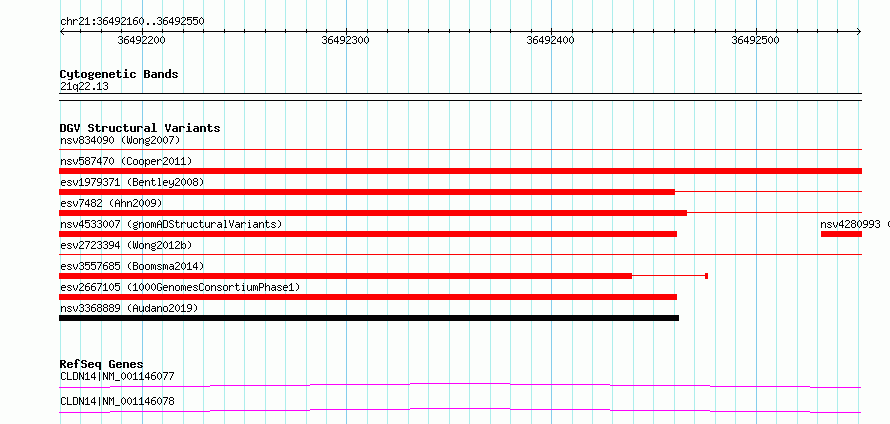890x424 pixels.
Task: Click the red bar under esv3557685 (Boomsma2014)
Action: 345,276
